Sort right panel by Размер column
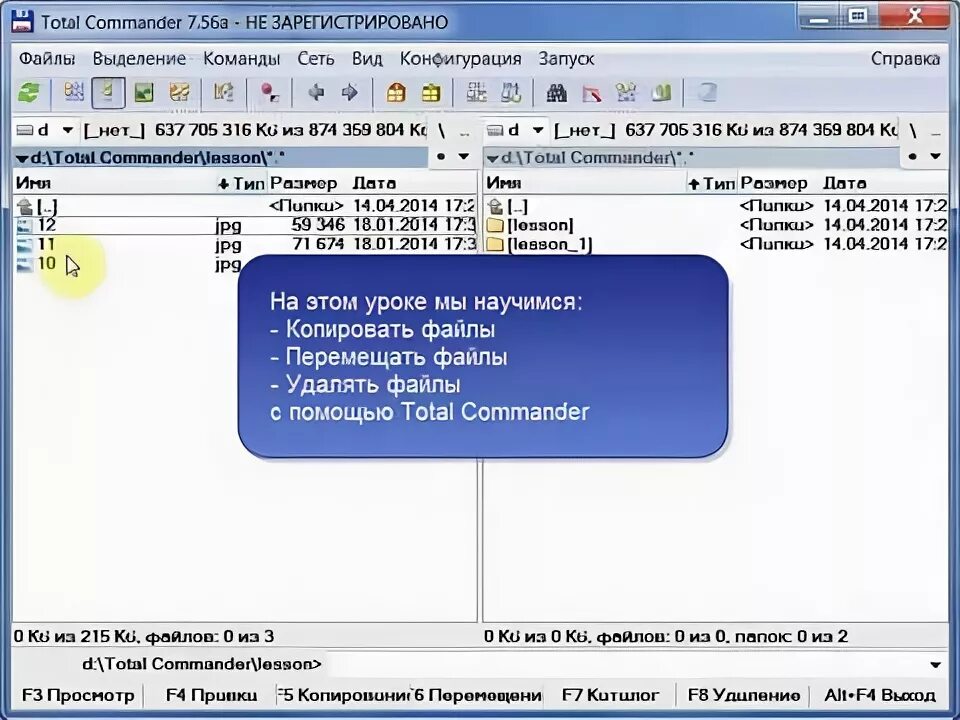The image size is (960, 720). (779, 183)
